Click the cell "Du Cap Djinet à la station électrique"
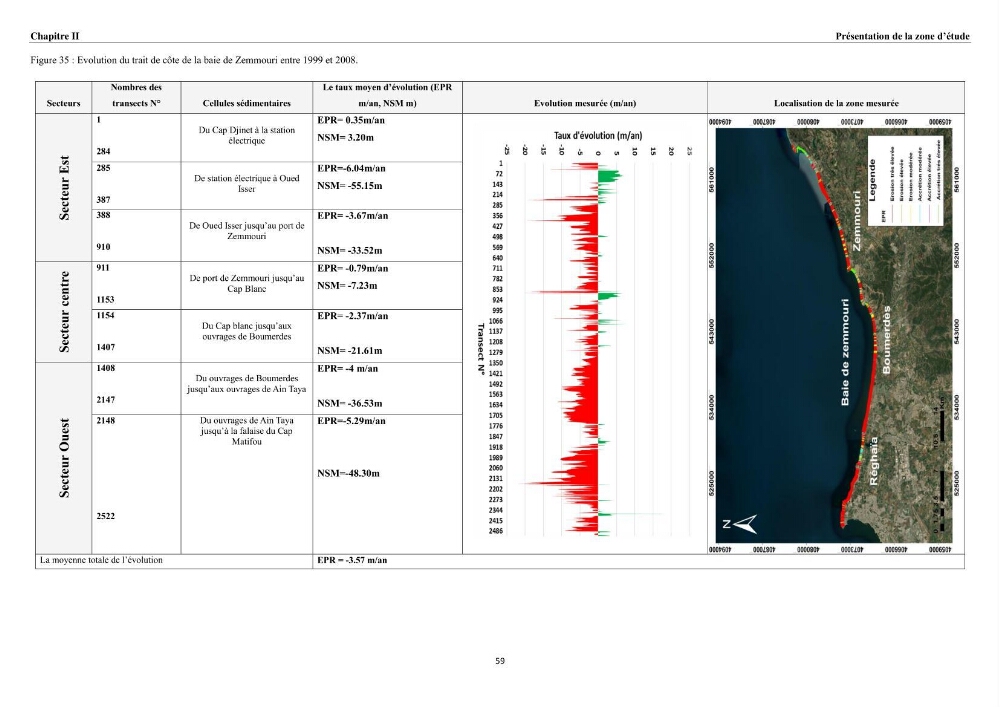1000x707 pixels. (247, 135)
